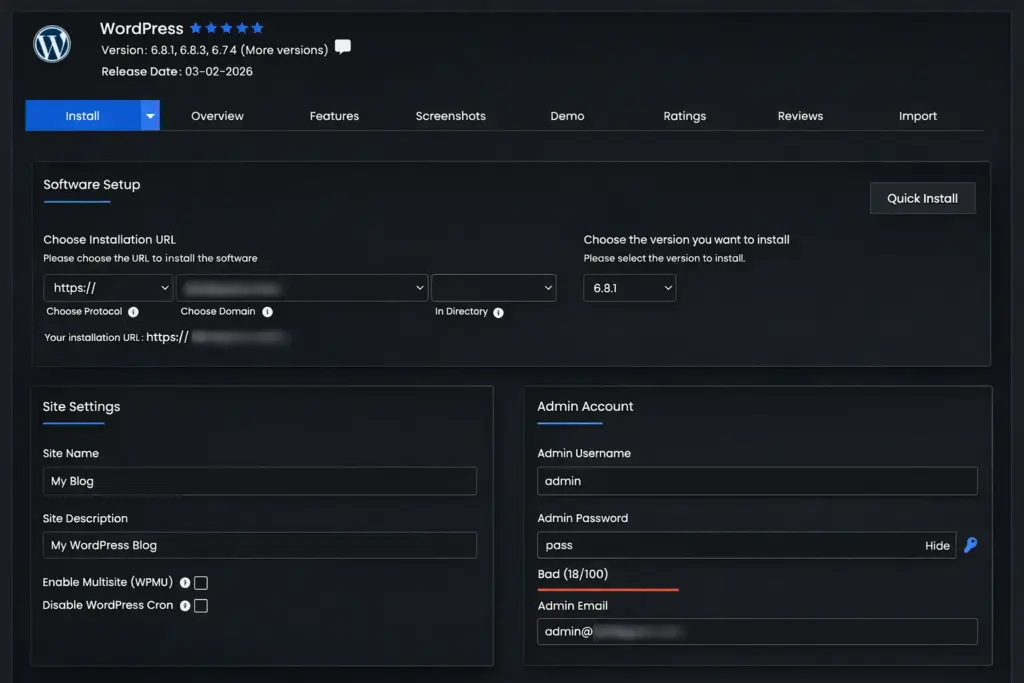The image size is (1024, 683).
Task: Hide the admin password text
Action: pyautogui.click(x=937, y=546)
